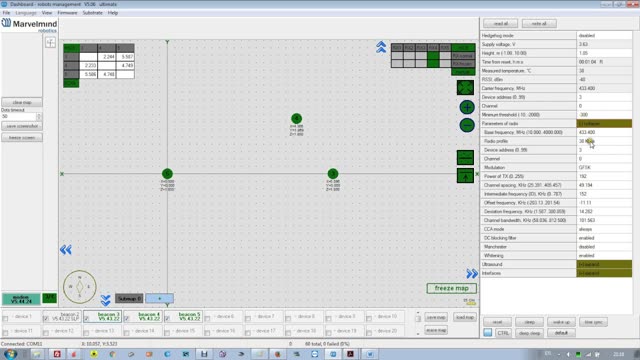The width and height of the screenshot is (640, 360).
Task: Toggle the beacon 2 checkbox
Action: (46, 318)
